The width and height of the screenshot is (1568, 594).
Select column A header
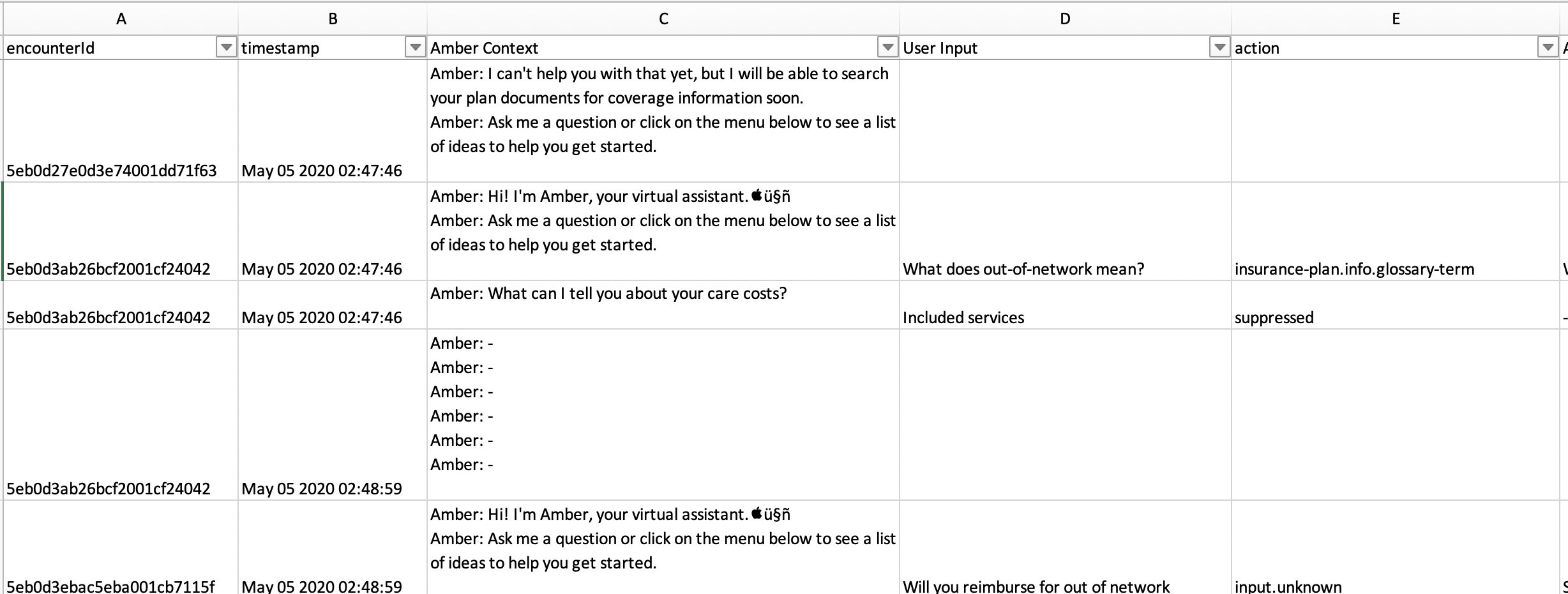(x=121, y=19)
